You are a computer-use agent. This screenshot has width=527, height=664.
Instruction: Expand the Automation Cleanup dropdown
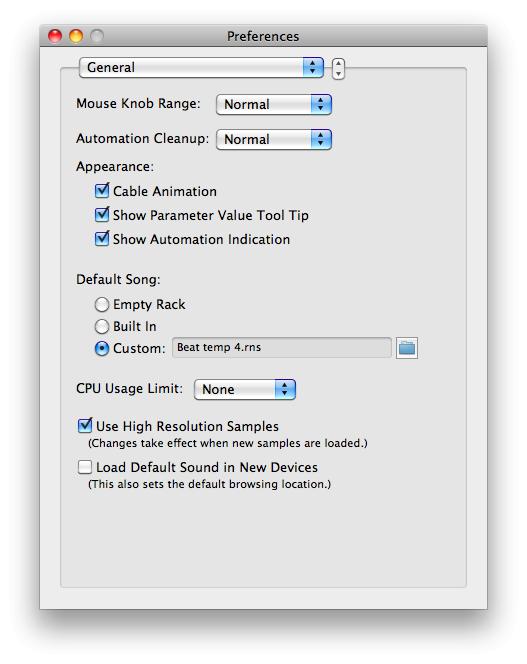[x=274, y=139]
